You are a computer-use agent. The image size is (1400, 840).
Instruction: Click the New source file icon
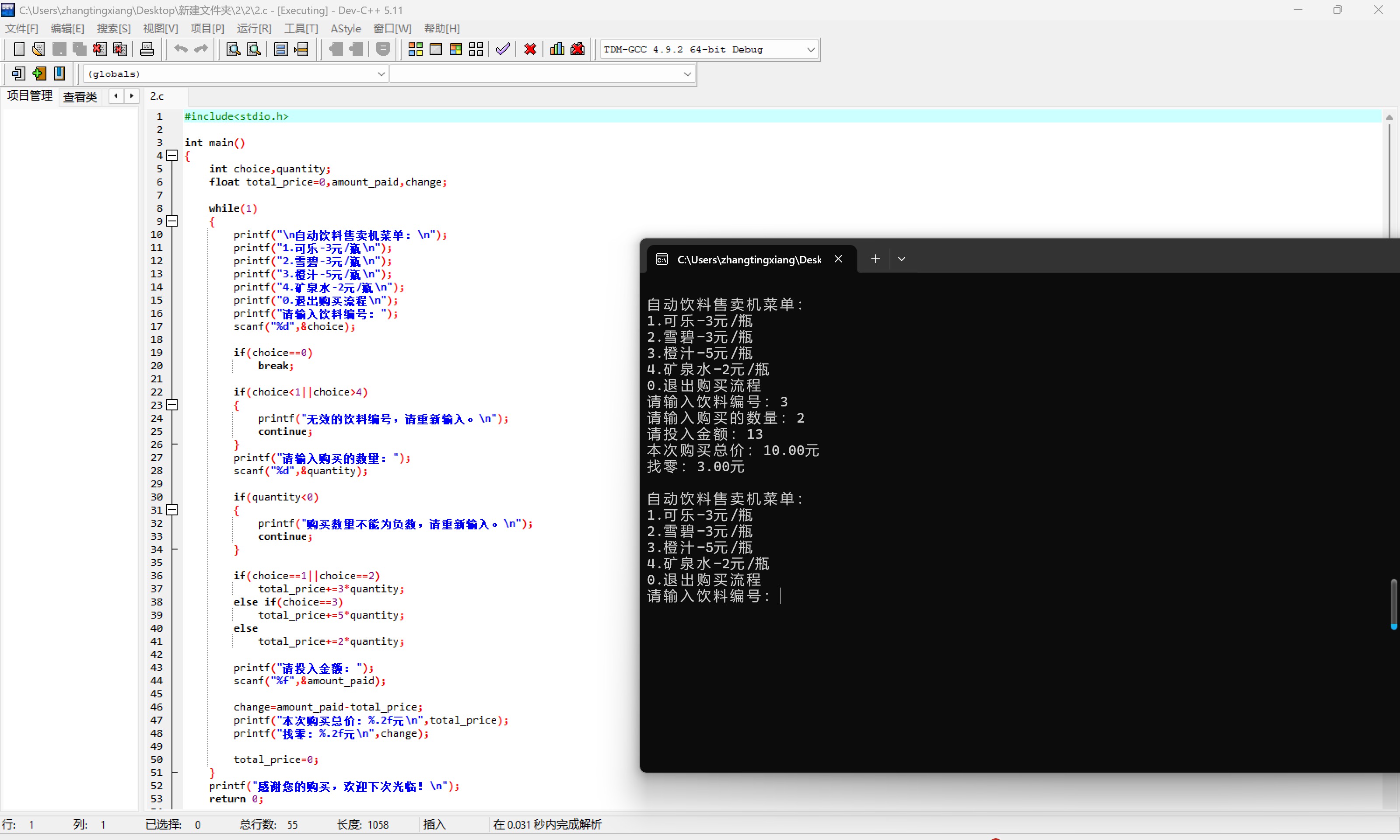point(19,49)
